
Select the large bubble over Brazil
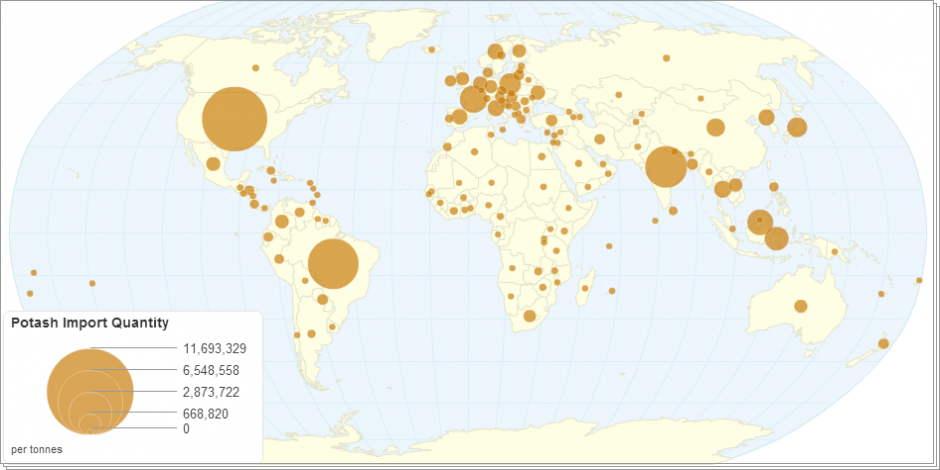point(333,264)
